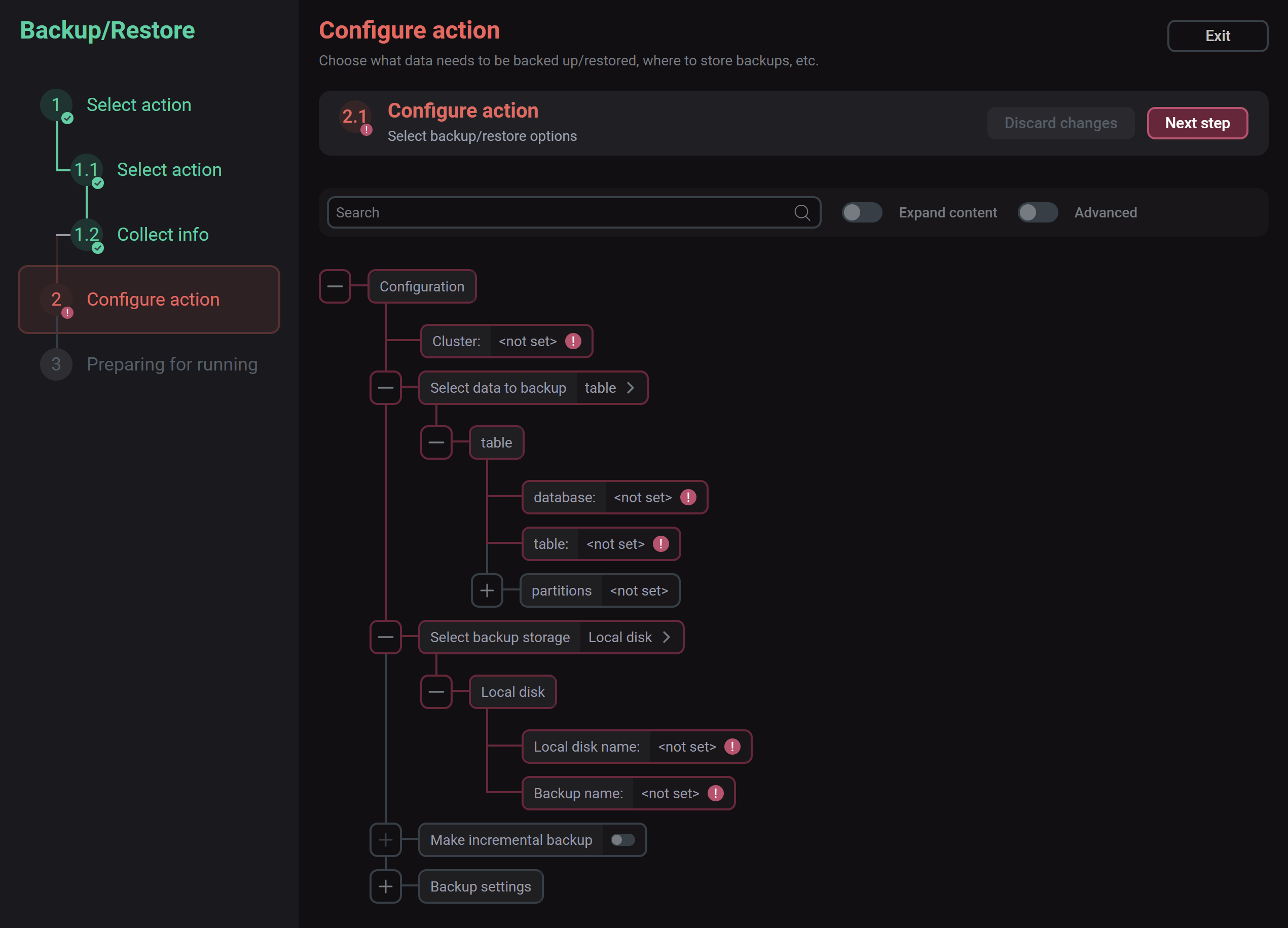Open step 3 Preparing for running
1288x928 pixels.
click(x=172, y=364)
